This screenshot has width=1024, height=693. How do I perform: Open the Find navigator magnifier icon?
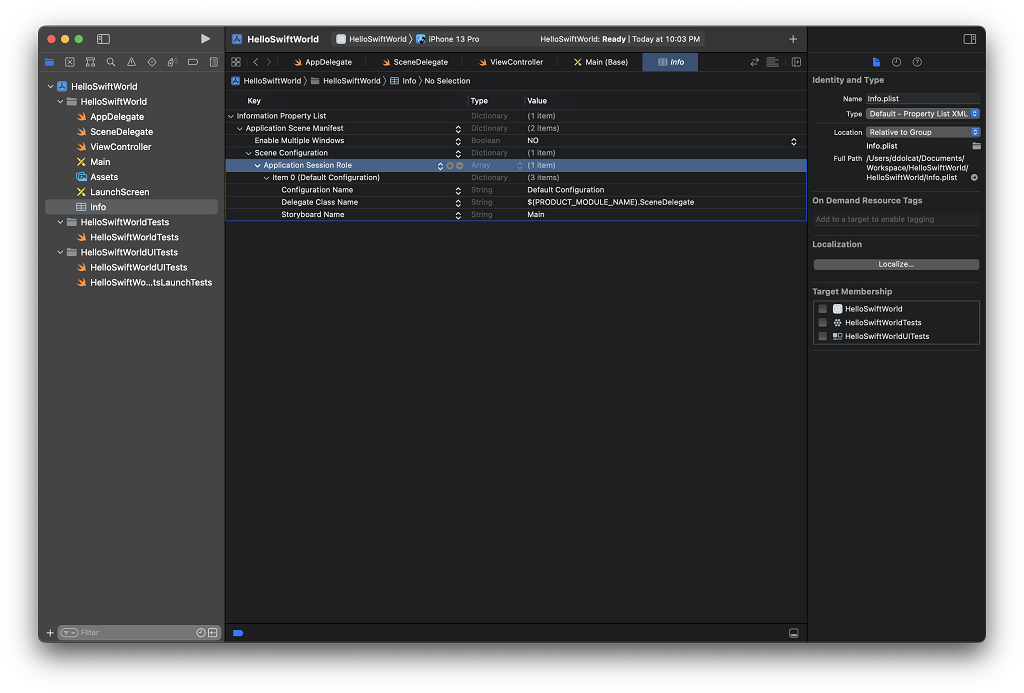point(111,62)
